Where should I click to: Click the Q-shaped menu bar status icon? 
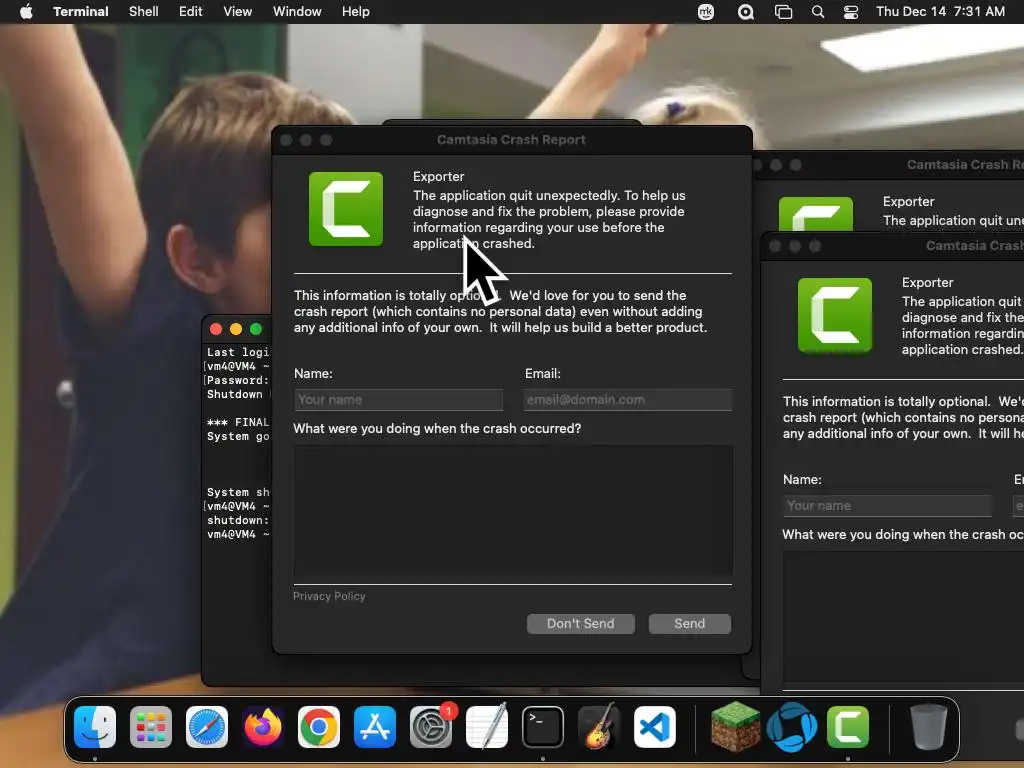(x=745, y=12)
